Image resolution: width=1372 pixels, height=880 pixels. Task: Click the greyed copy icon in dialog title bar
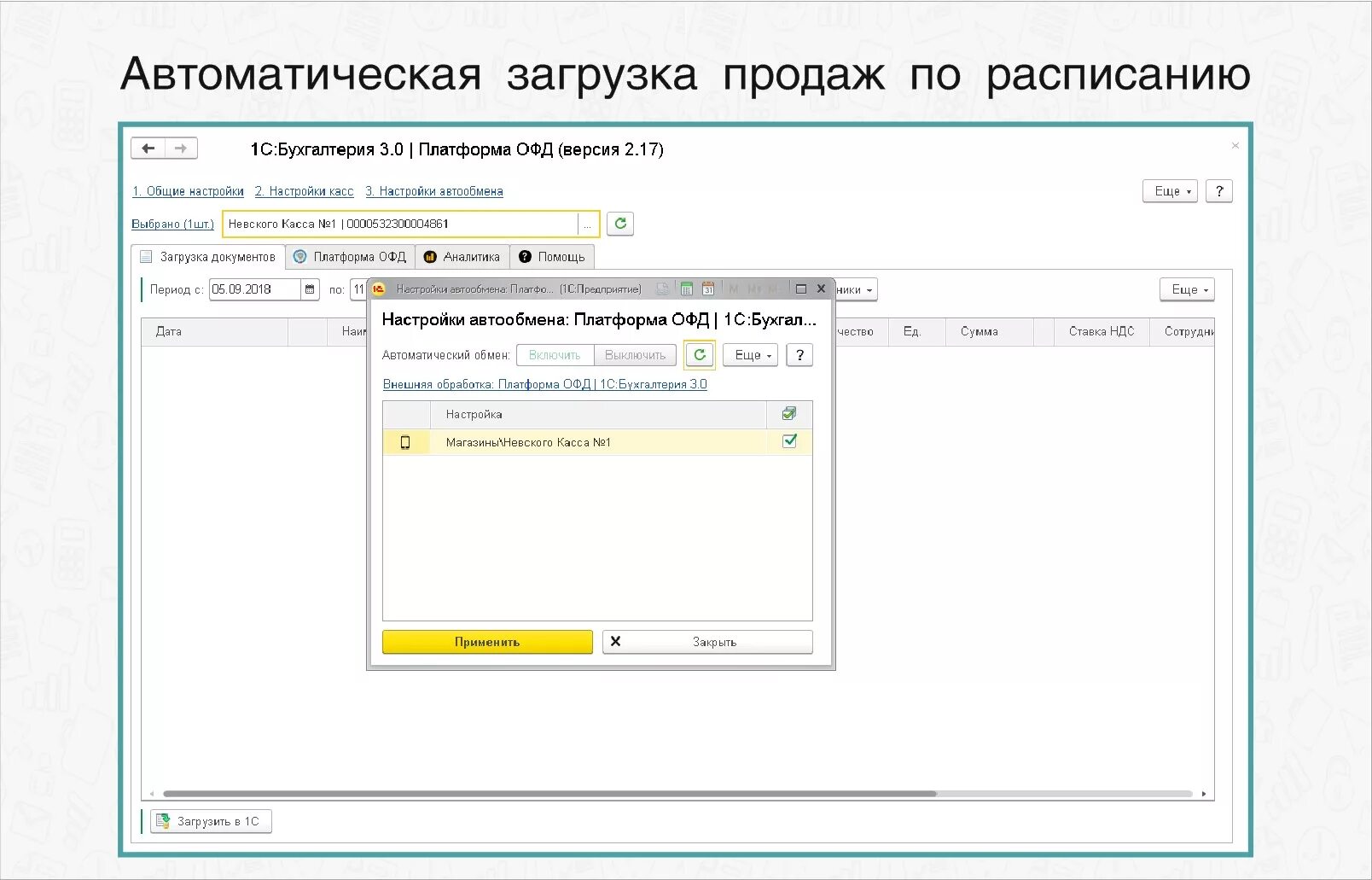click(662, 289)
